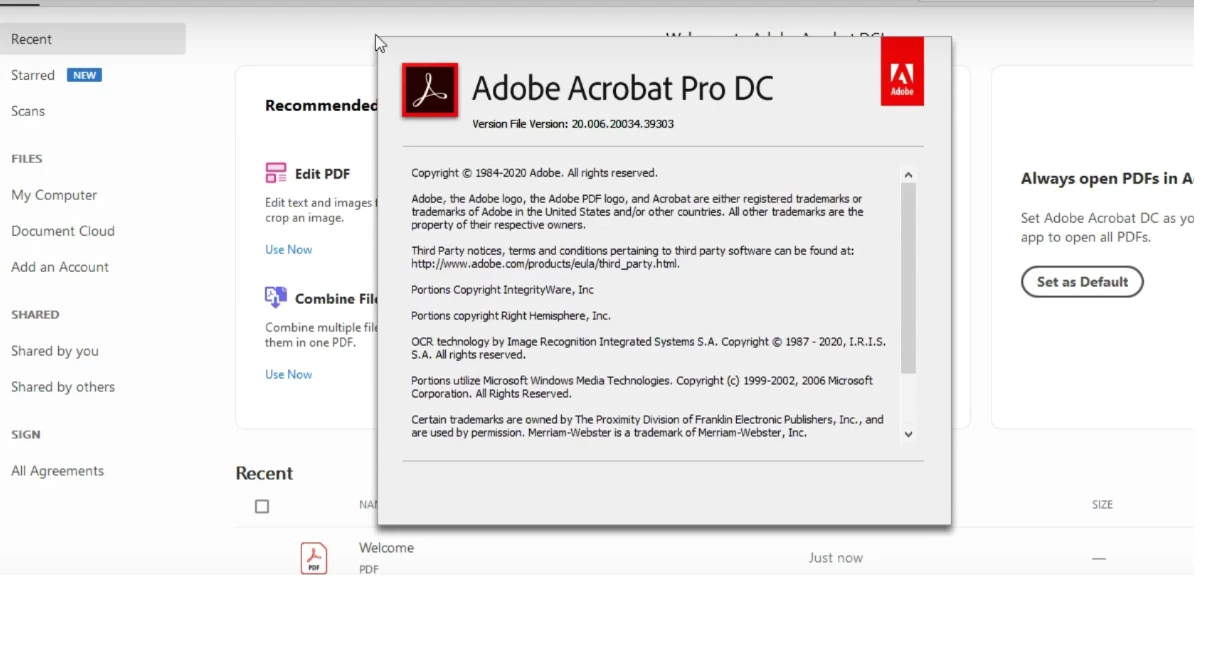Click the Recent heading above file list
The image size is (1212, 648).
(x=264, y=474)
